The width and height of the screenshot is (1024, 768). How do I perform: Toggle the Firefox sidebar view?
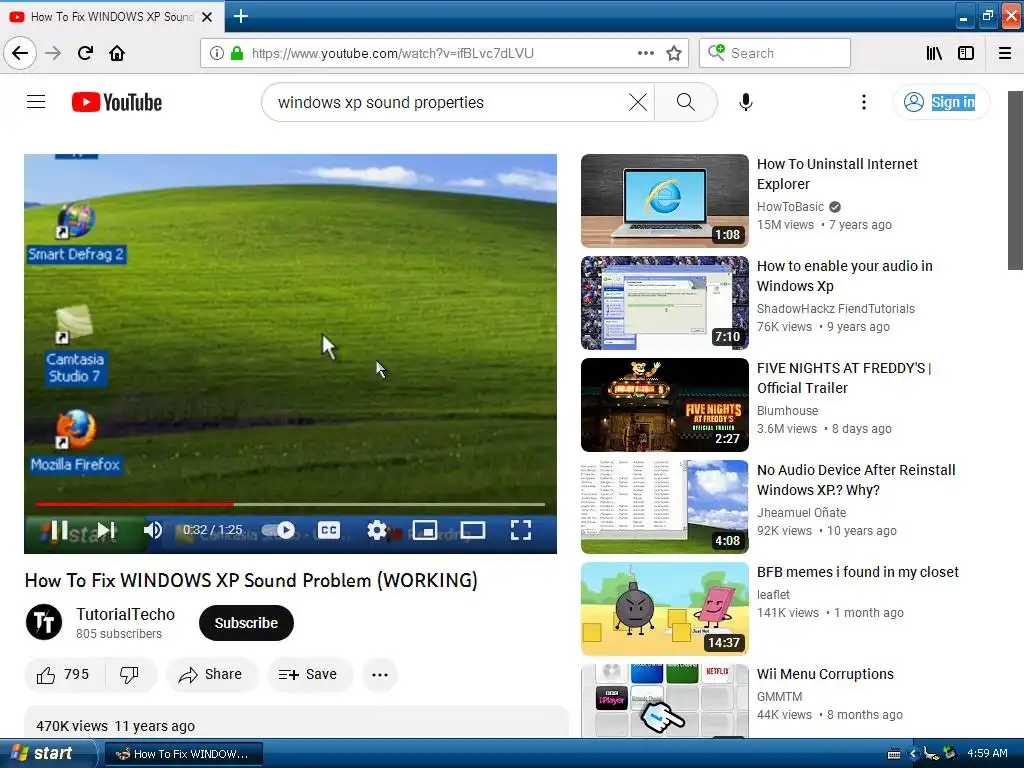pyautogui.click(x=966, y=53)
